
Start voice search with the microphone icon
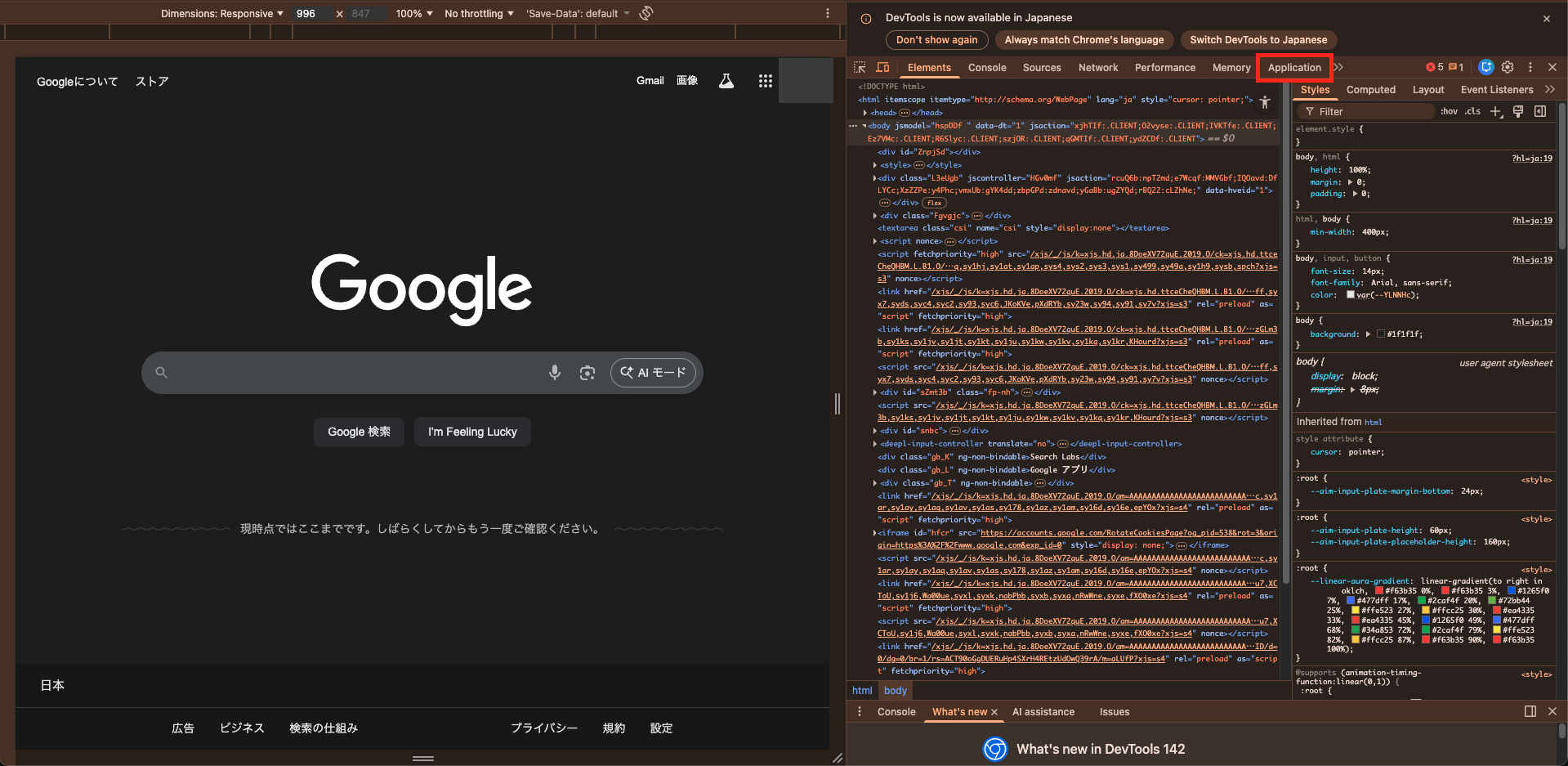pos(555,373)
